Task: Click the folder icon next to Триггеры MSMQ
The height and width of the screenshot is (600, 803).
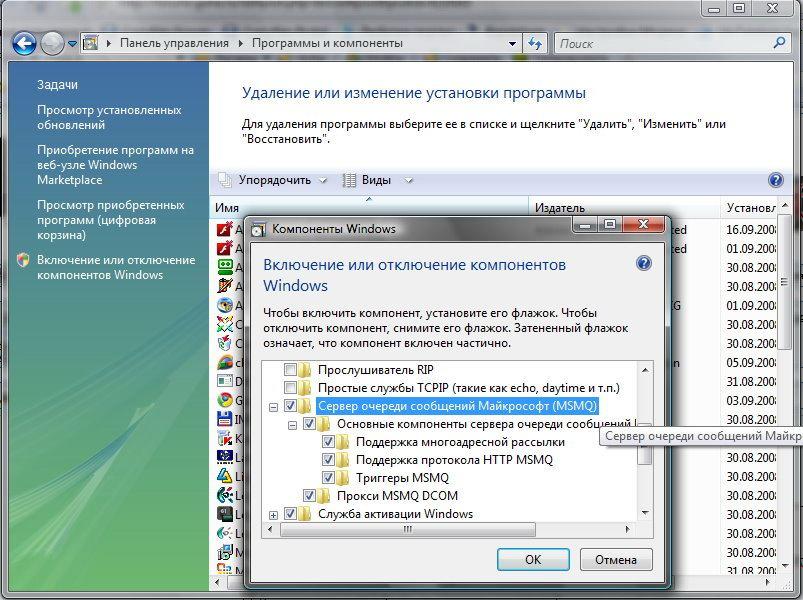Action: click(345, 478)
